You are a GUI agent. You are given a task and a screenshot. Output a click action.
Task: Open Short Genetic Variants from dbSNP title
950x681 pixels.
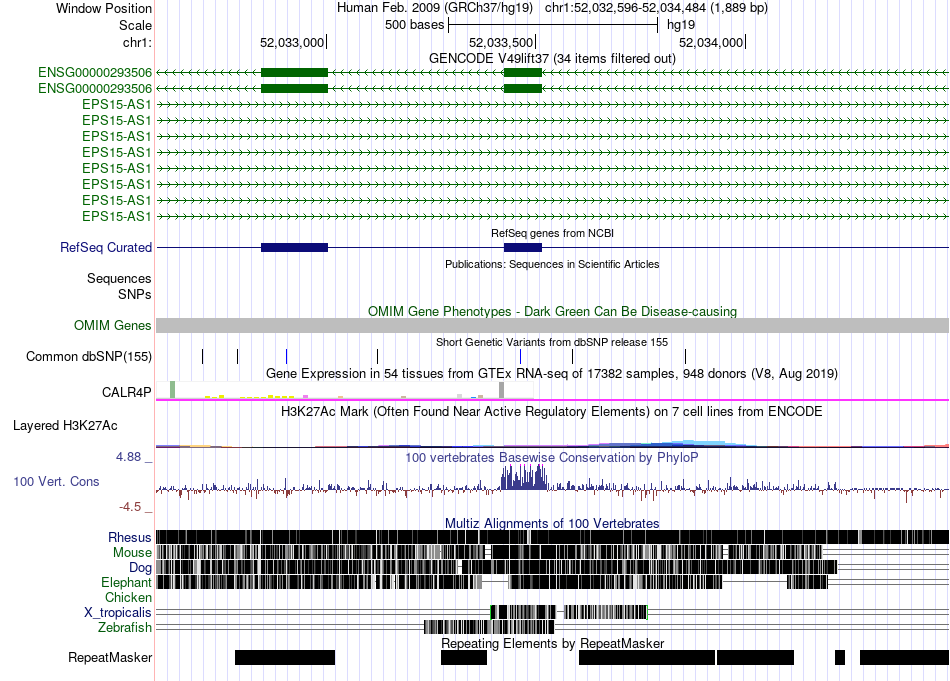[x=552, y=342]
